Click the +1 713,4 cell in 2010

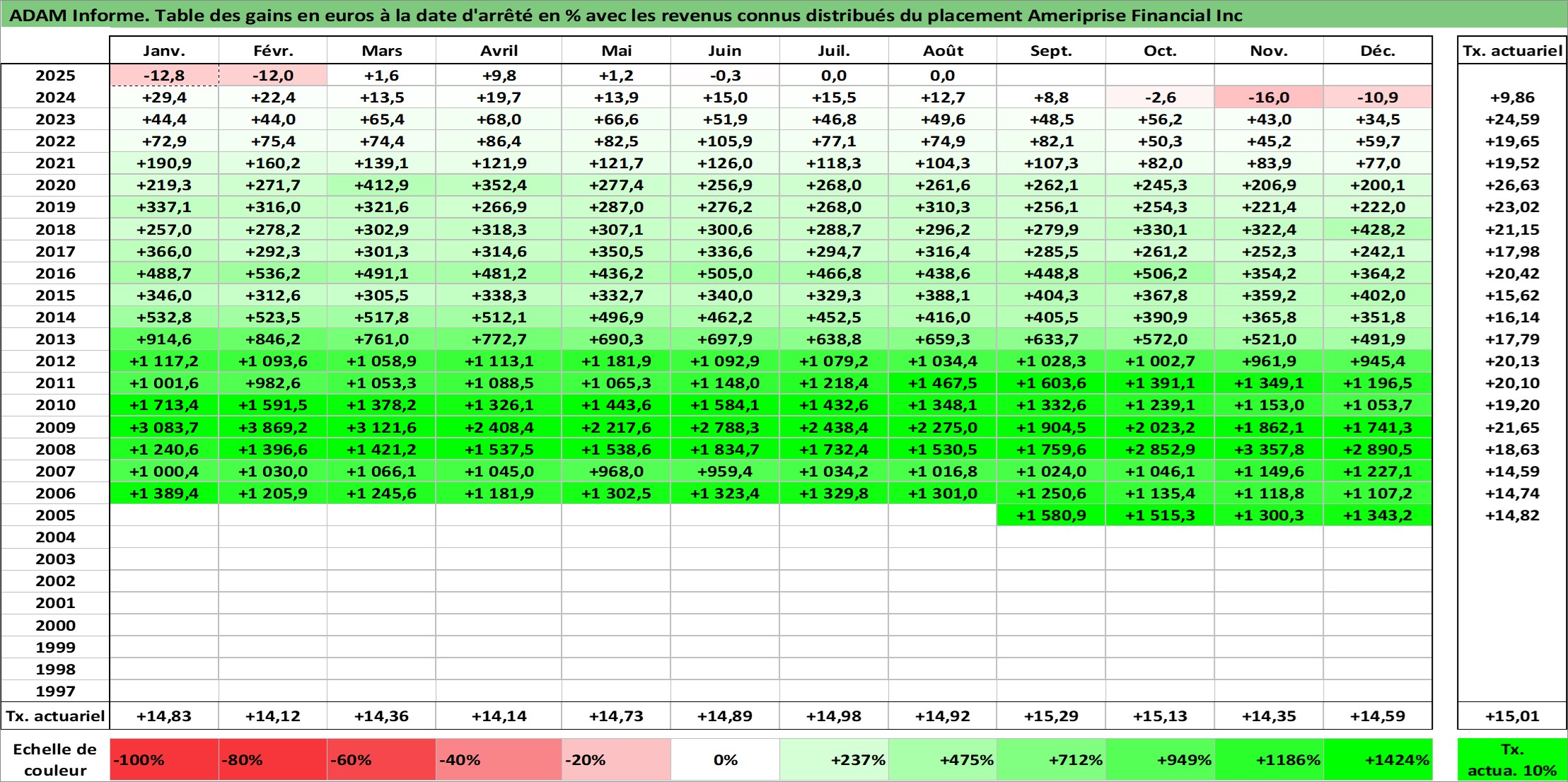pyautogui.click(x=164, y=405)
